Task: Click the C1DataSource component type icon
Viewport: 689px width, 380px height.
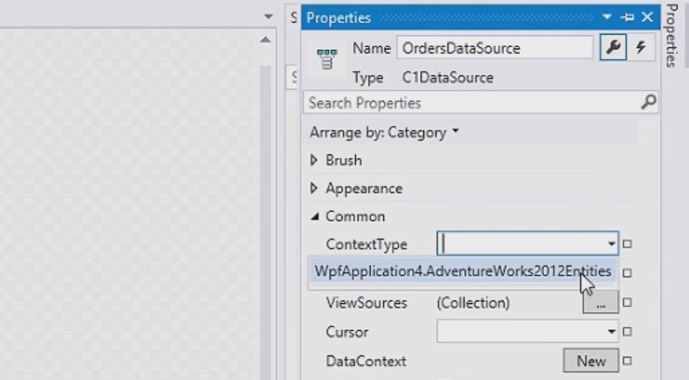Action: point(326,59)
